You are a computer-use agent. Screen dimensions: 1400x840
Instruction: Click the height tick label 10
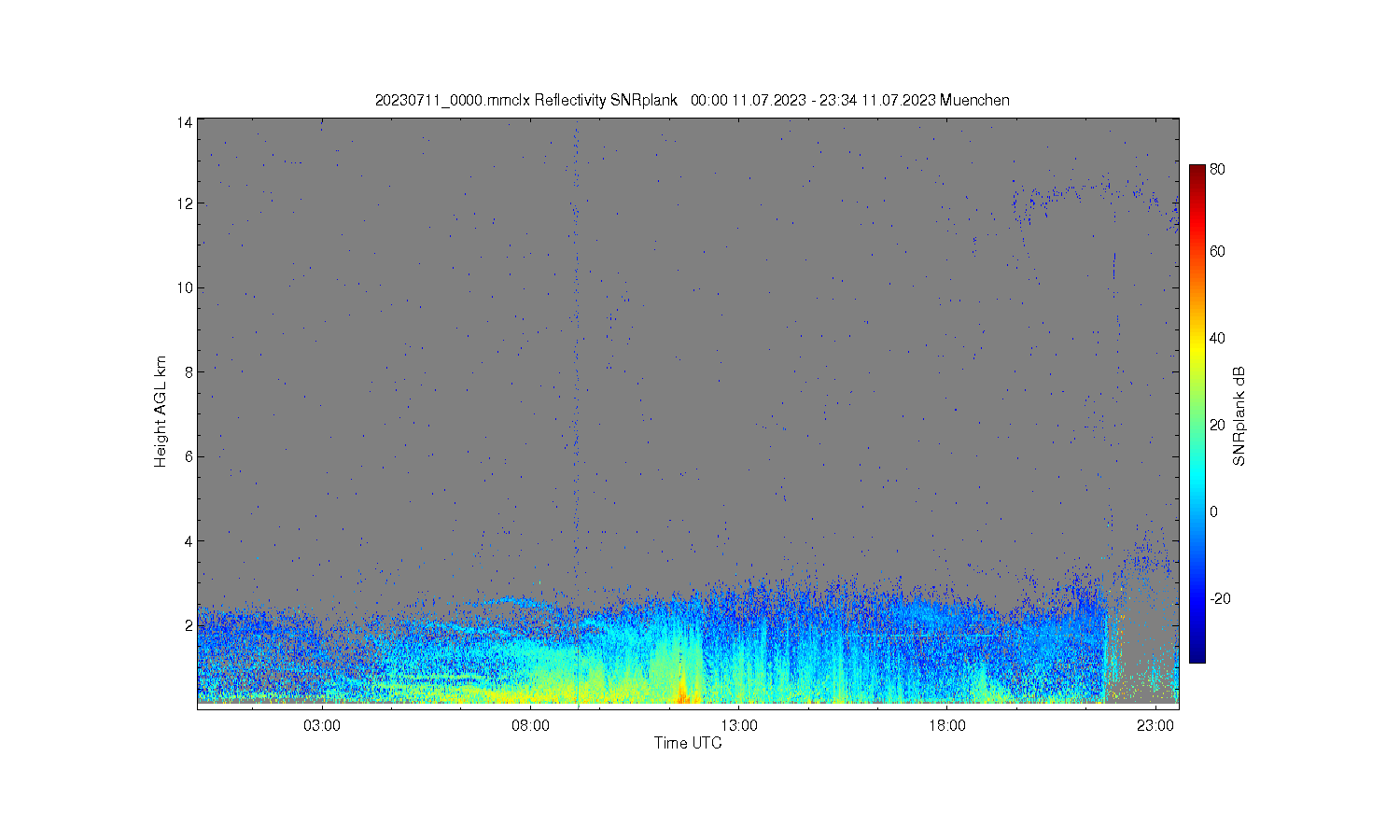click(185, 287)
